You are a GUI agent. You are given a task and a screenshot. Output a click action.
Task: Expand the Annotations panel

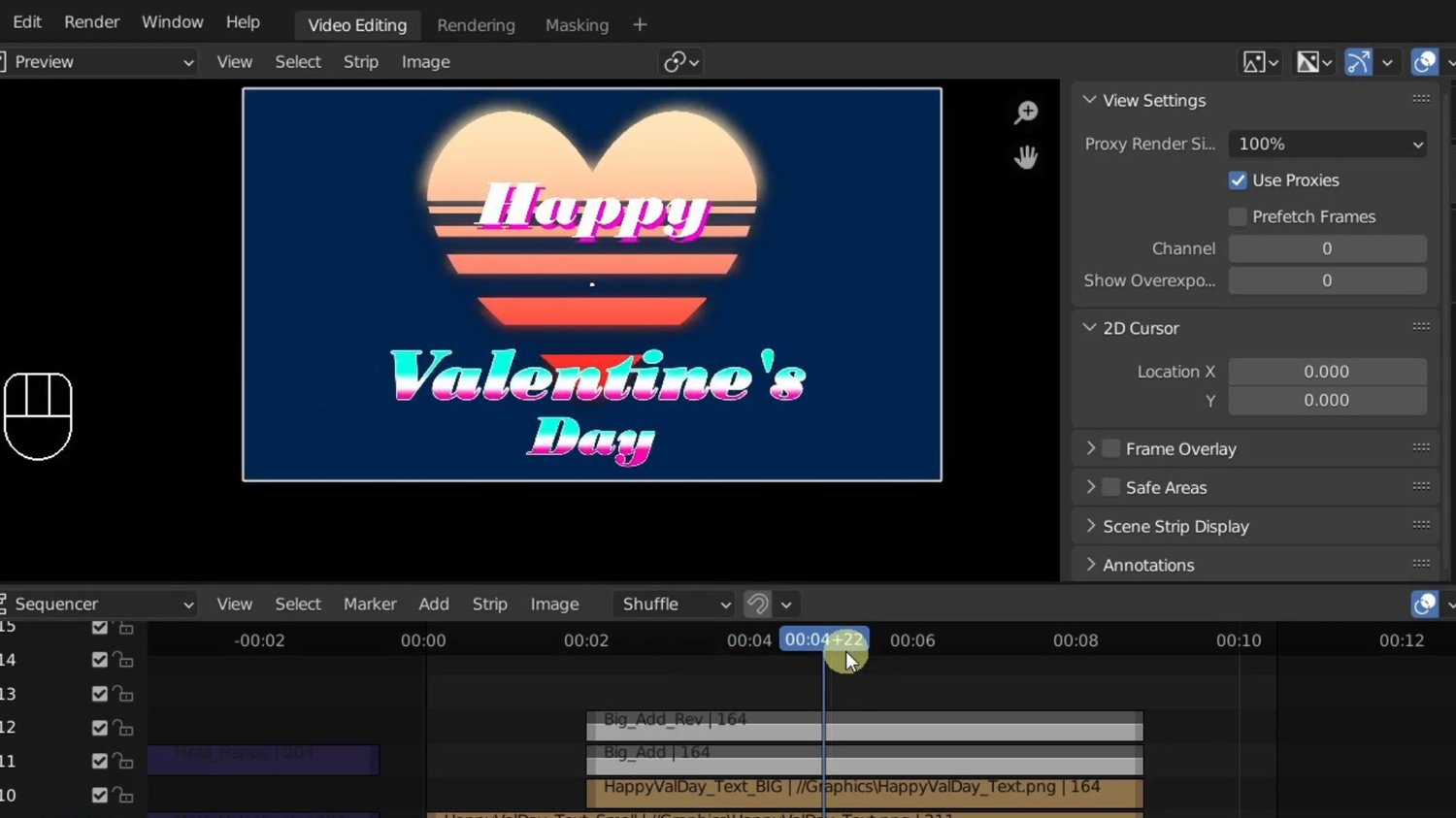pyautogui.click(x=1091, y=565)
